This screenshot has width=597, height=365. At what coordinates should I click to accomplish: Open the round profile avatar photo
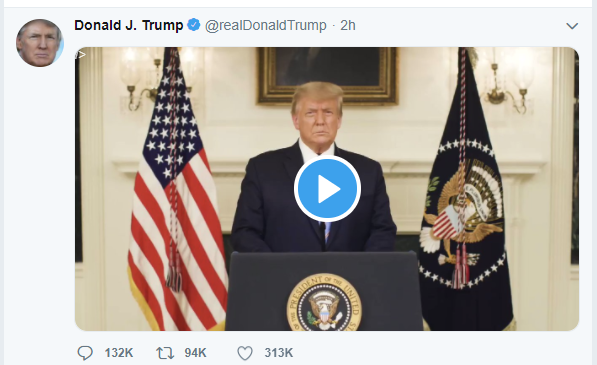tap(40, 43)
